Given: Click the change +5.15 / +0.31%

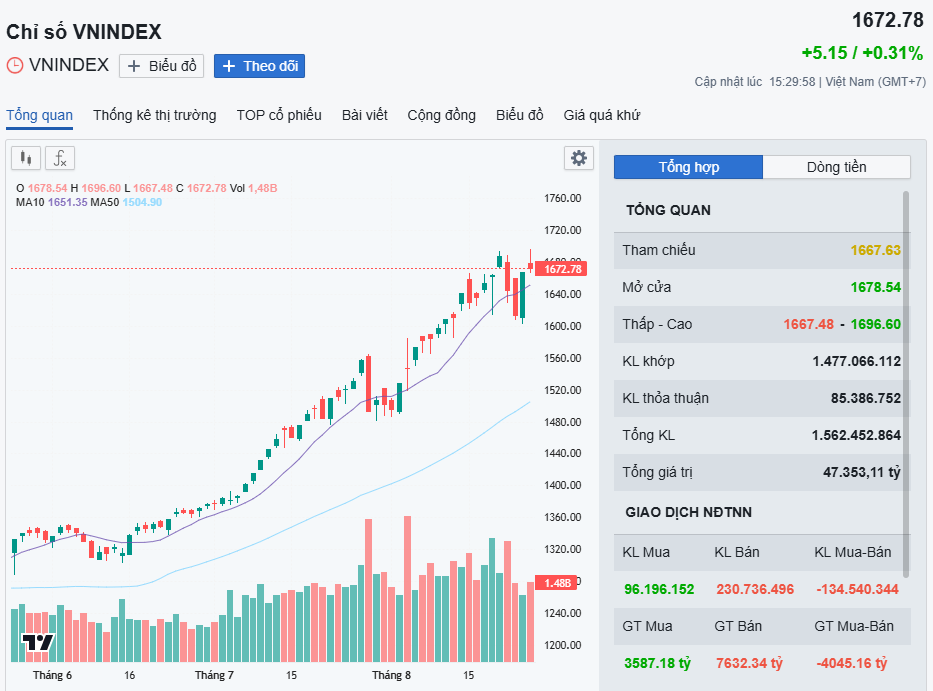Looking at the screenshot, I should (x=862, y=53).
